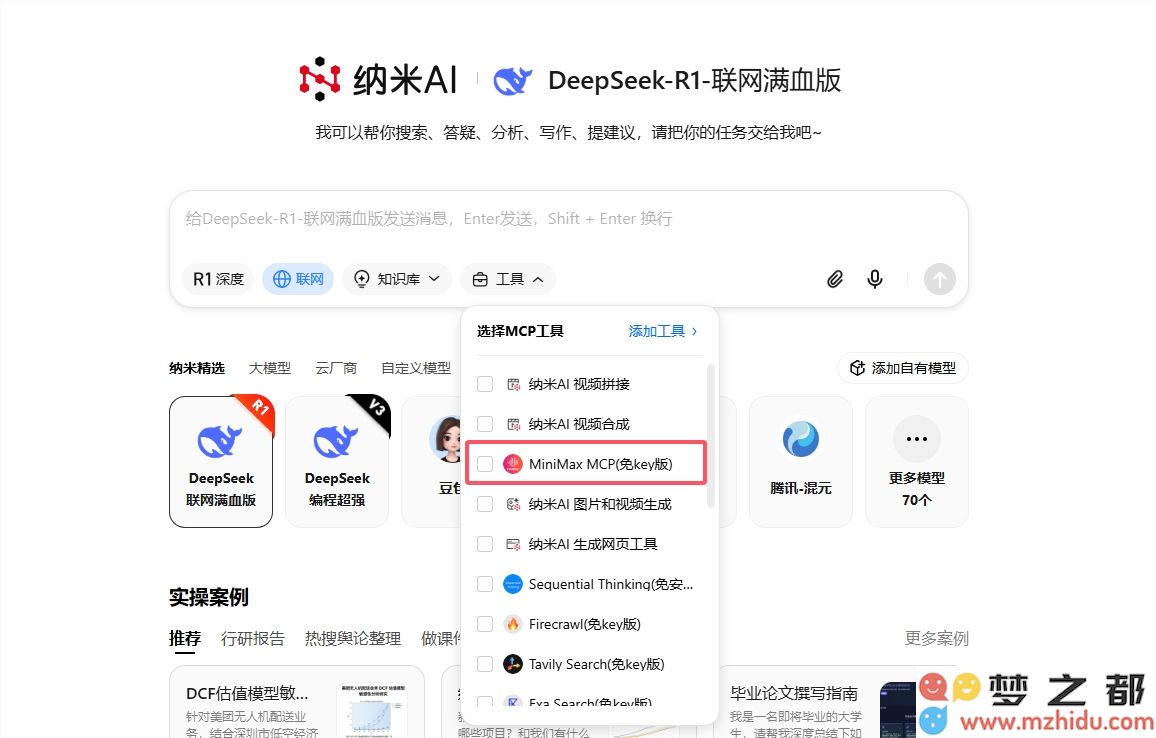Switch to the 大模型 tab
This screenshot has height=738, width=1156.
[270, 368]
